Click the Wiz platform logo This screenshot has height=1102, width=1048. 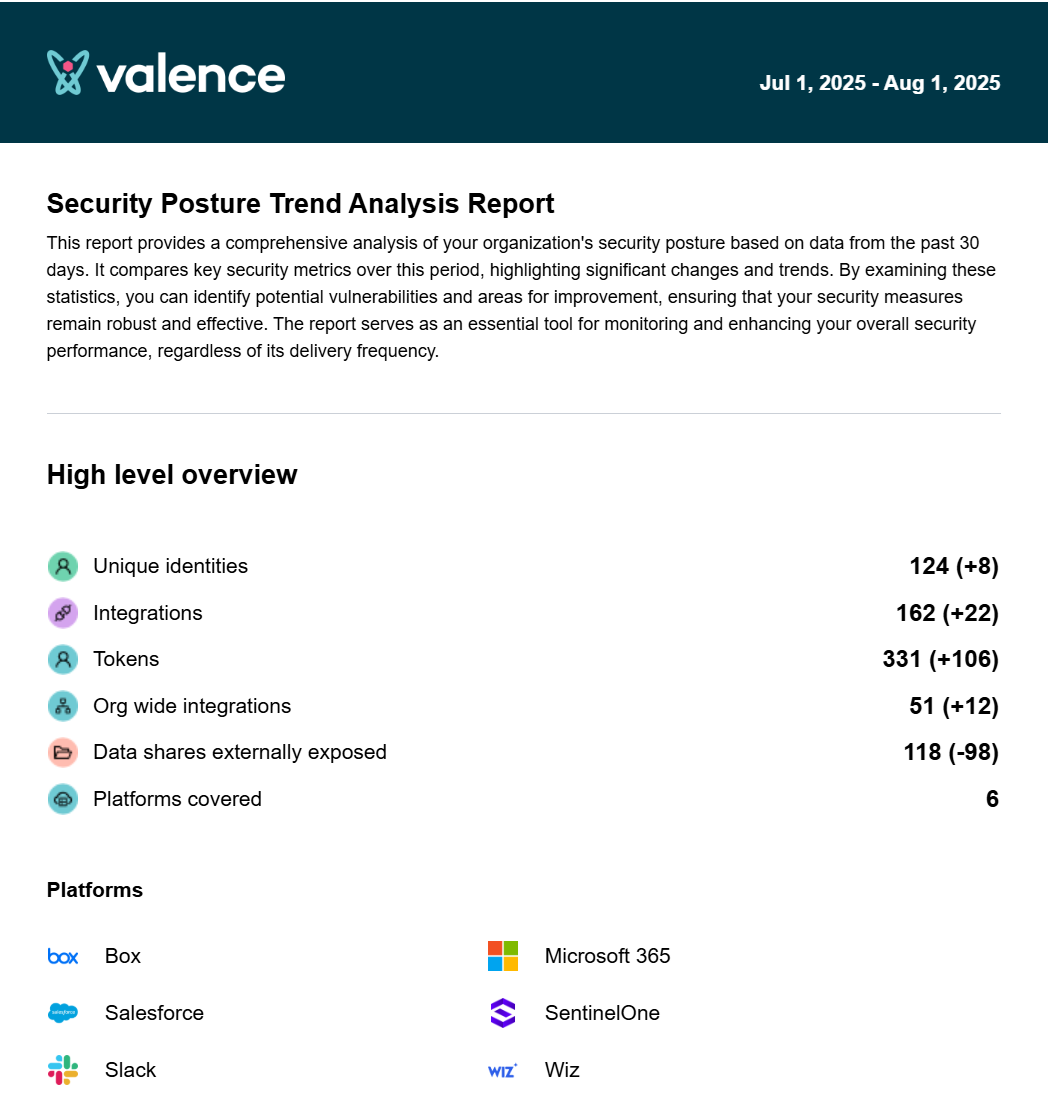pos(502,1070)
